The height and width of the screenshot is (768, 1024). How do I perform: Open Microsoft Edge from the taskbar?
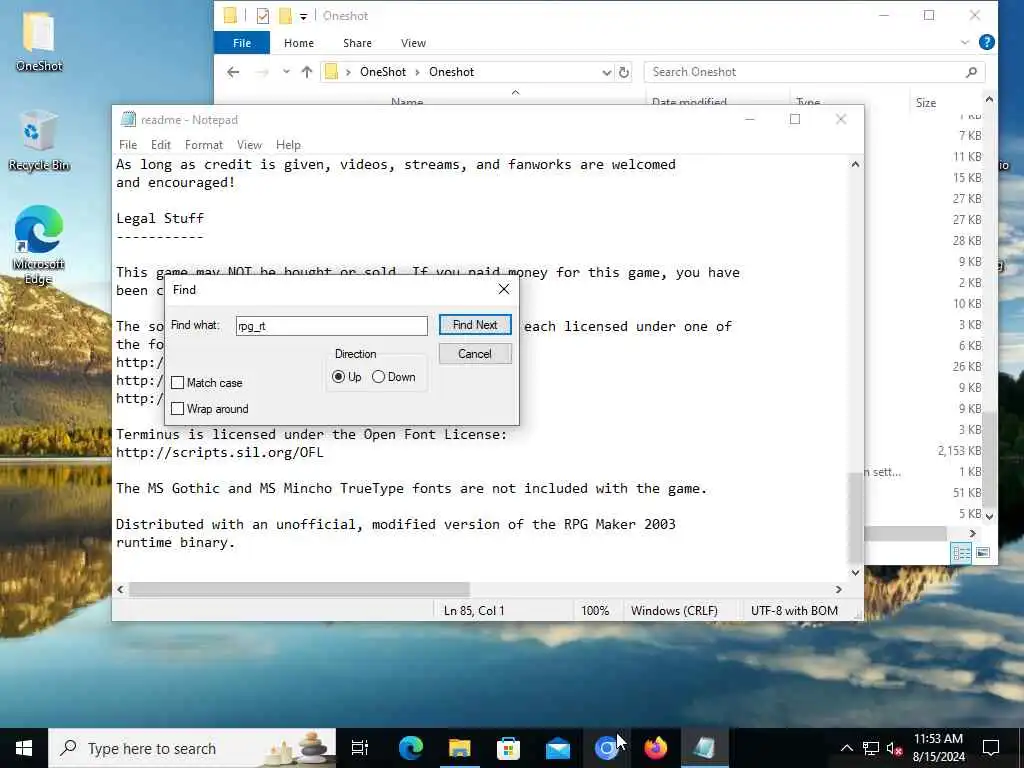point(411,748)
